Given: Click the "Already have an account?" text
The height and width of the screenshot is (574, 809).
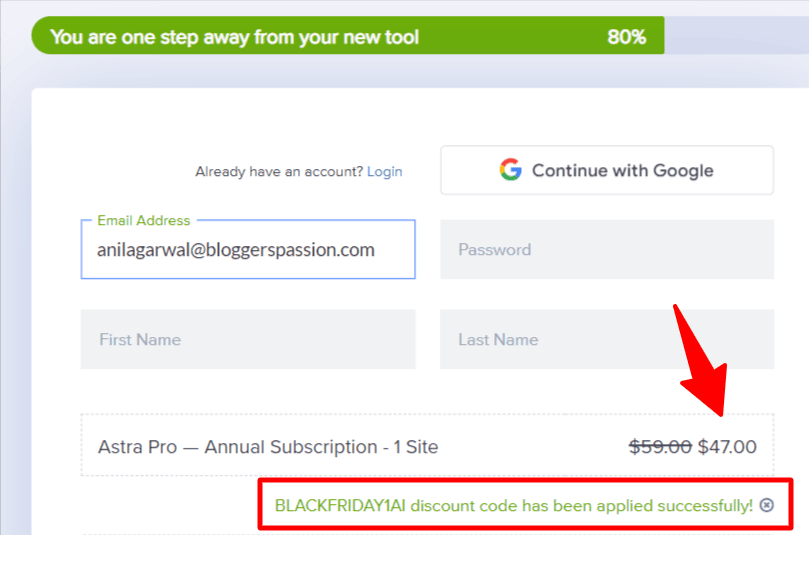Looking at the screenshot, I should tap(279, 172).
